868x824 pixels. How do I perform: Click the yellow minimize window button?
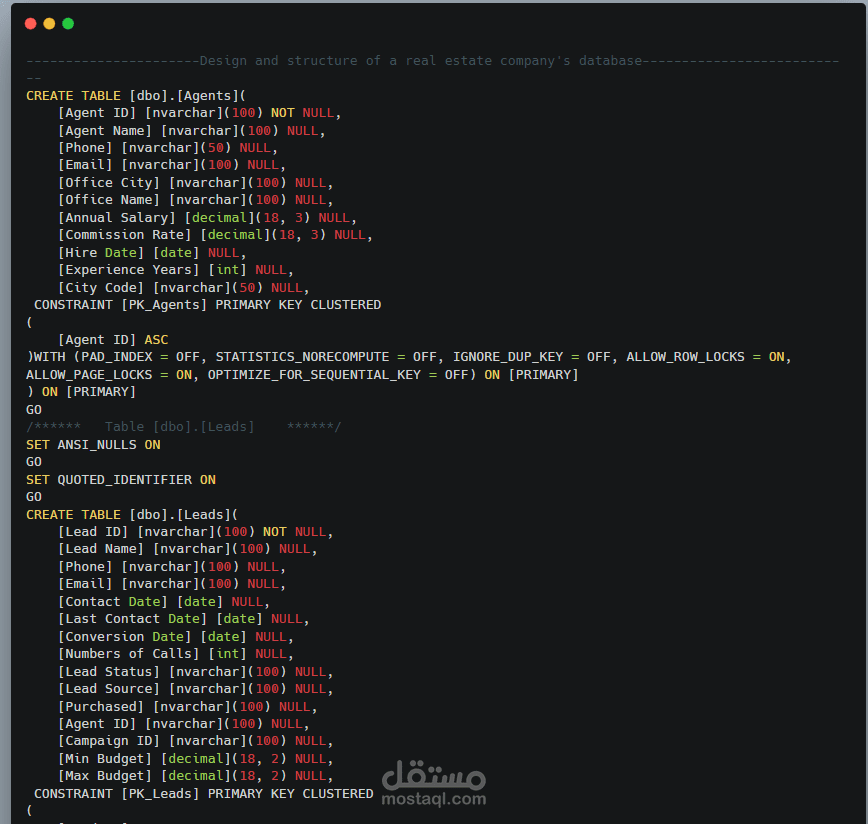coord(49,23)
